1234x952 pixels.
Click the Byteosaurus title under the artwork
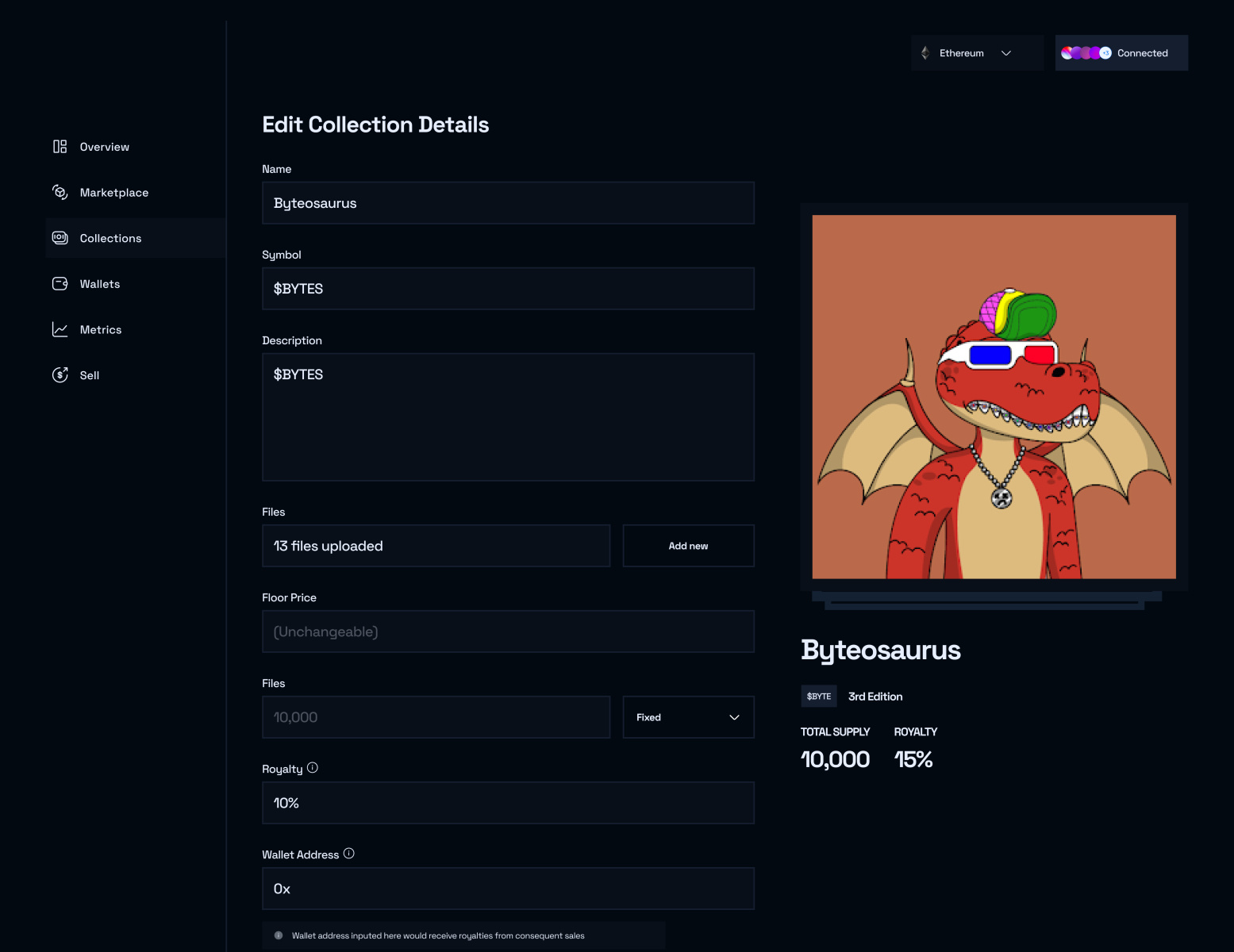[x=881, y=651]
